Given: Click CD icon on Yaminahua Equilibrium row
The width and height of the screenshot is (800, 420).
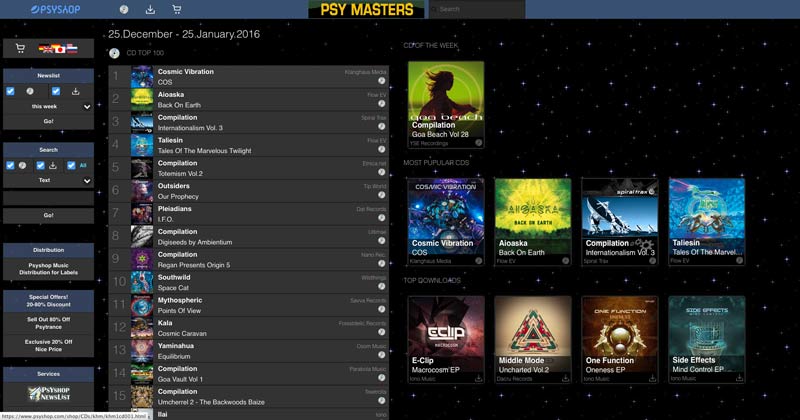Looking at the screenshot, I should pyautogui.click(x=381, y=355).
